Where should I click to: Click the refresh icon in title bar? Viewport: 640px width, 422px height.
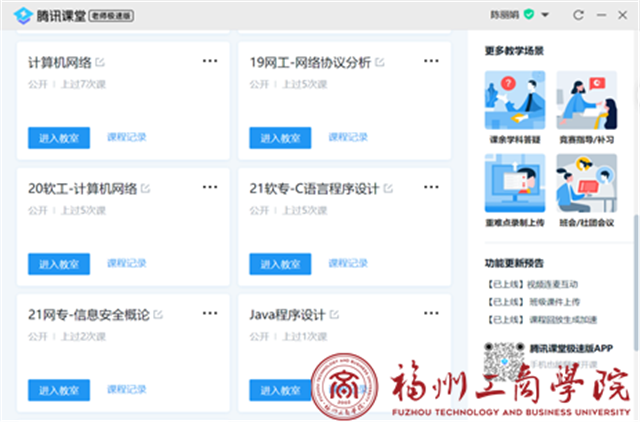click(578, 15)
